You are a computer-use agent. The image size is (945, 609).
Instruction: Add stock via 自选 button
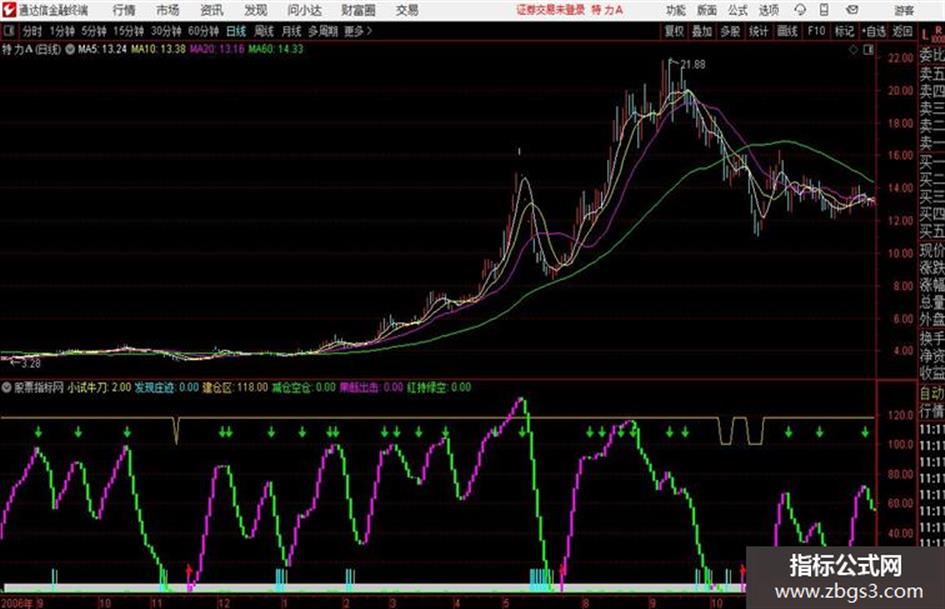click(874, 31)
